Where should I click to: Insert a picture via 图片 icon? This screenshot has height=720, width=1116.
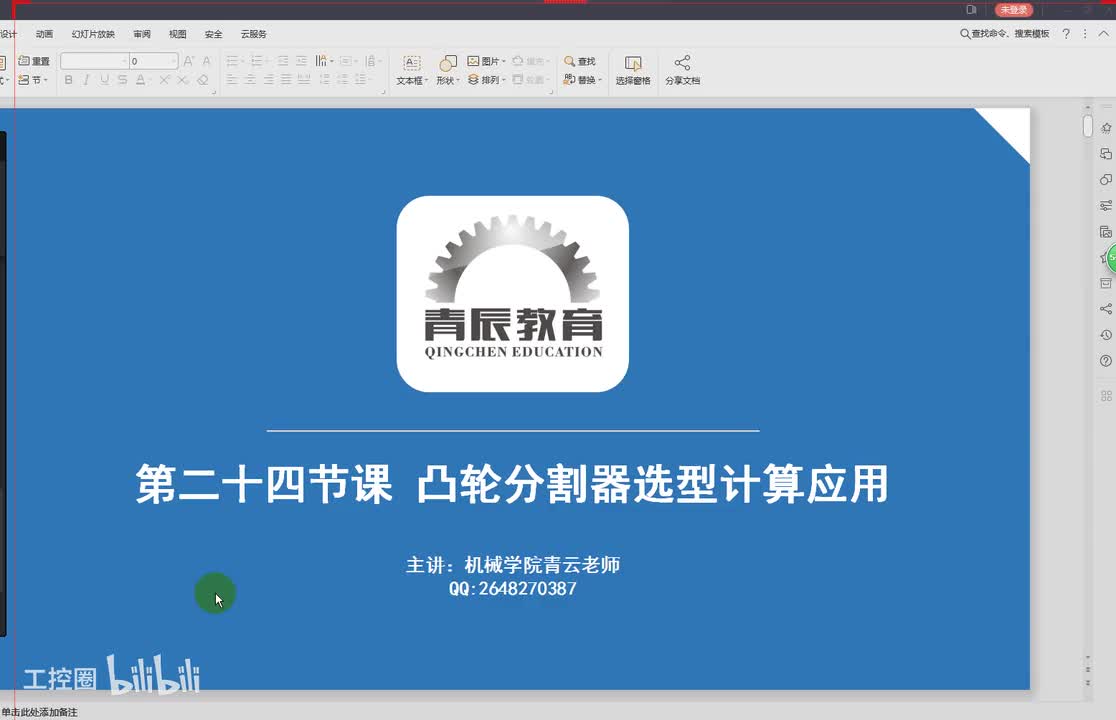pos(473,61)
